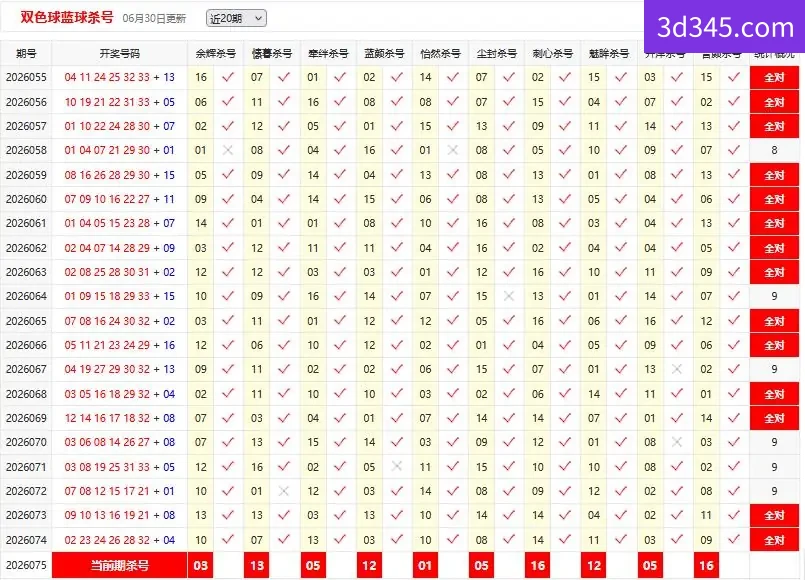Image resolution: width=805 pixels, height=580 pixels.
Task: Click red checkmark in row 2026055 余辉 column
Action: (228, 77)
